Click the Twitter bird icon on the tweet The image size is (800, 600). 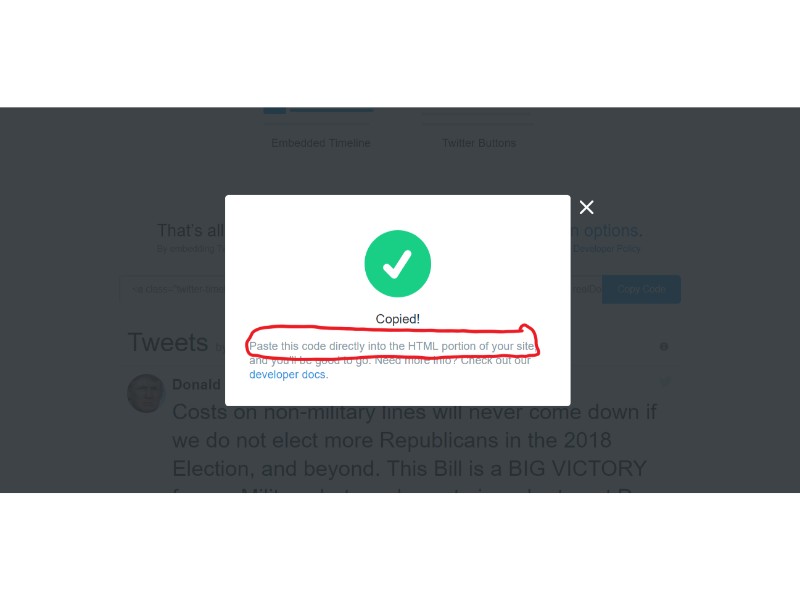(x=665, y=382)
